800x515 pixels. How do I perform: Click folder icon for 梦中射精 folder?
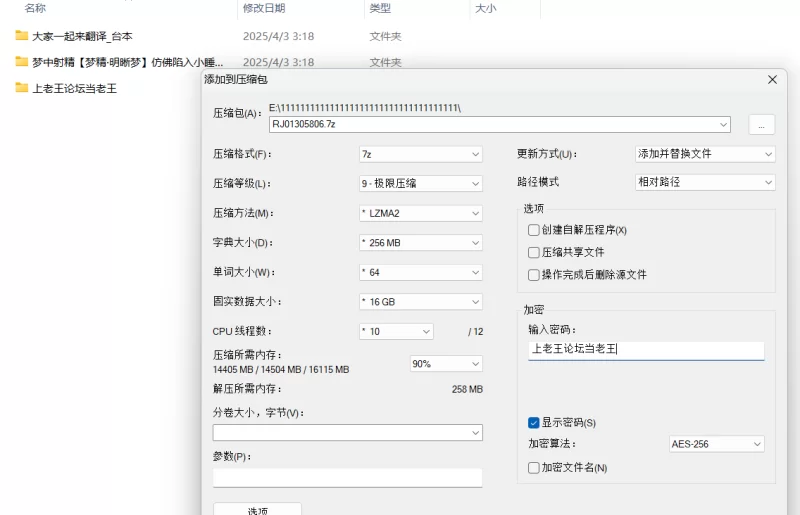point(22,62)
